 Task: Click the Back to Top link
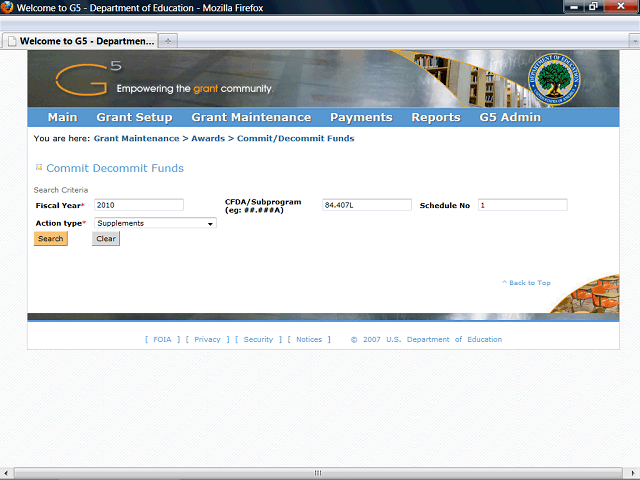[x=526, y=282]
